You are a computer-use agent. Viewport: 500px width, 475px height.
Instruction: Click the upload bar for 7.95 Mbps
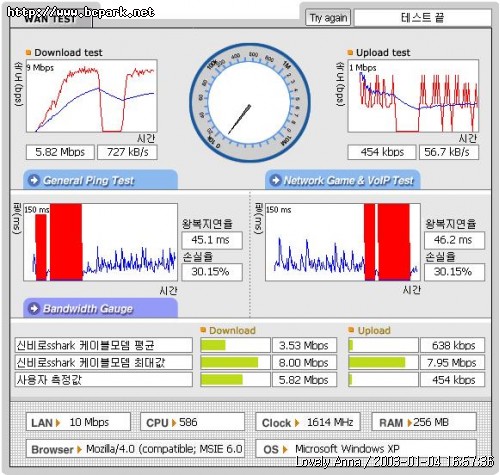[x=383, y=362]
